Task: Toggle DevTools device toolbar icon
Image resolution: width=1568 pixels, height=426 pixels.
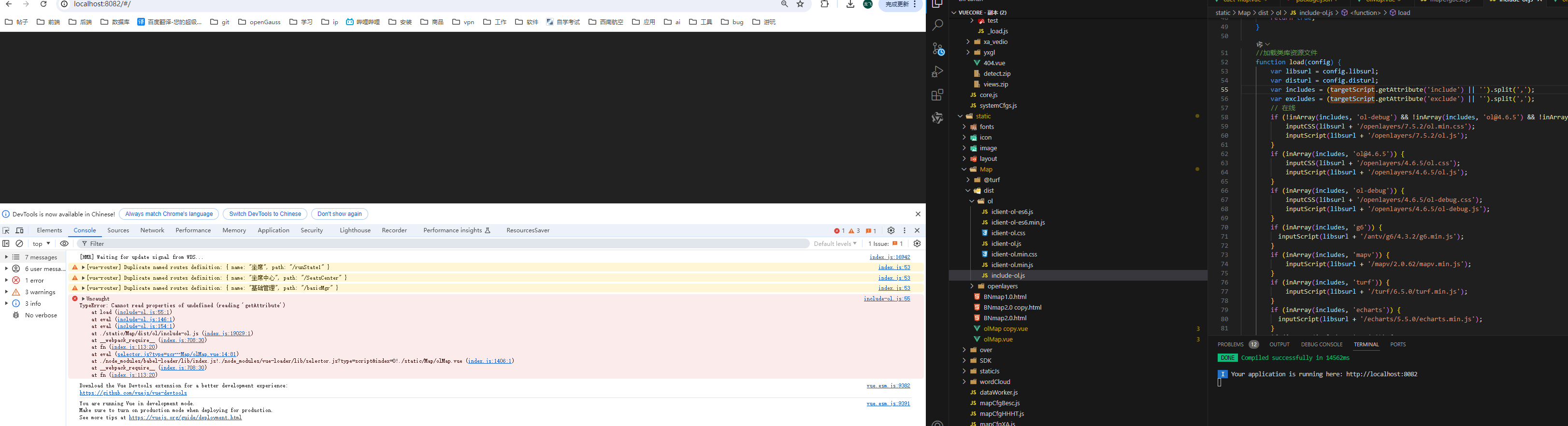Action: (x=19, y=231)
